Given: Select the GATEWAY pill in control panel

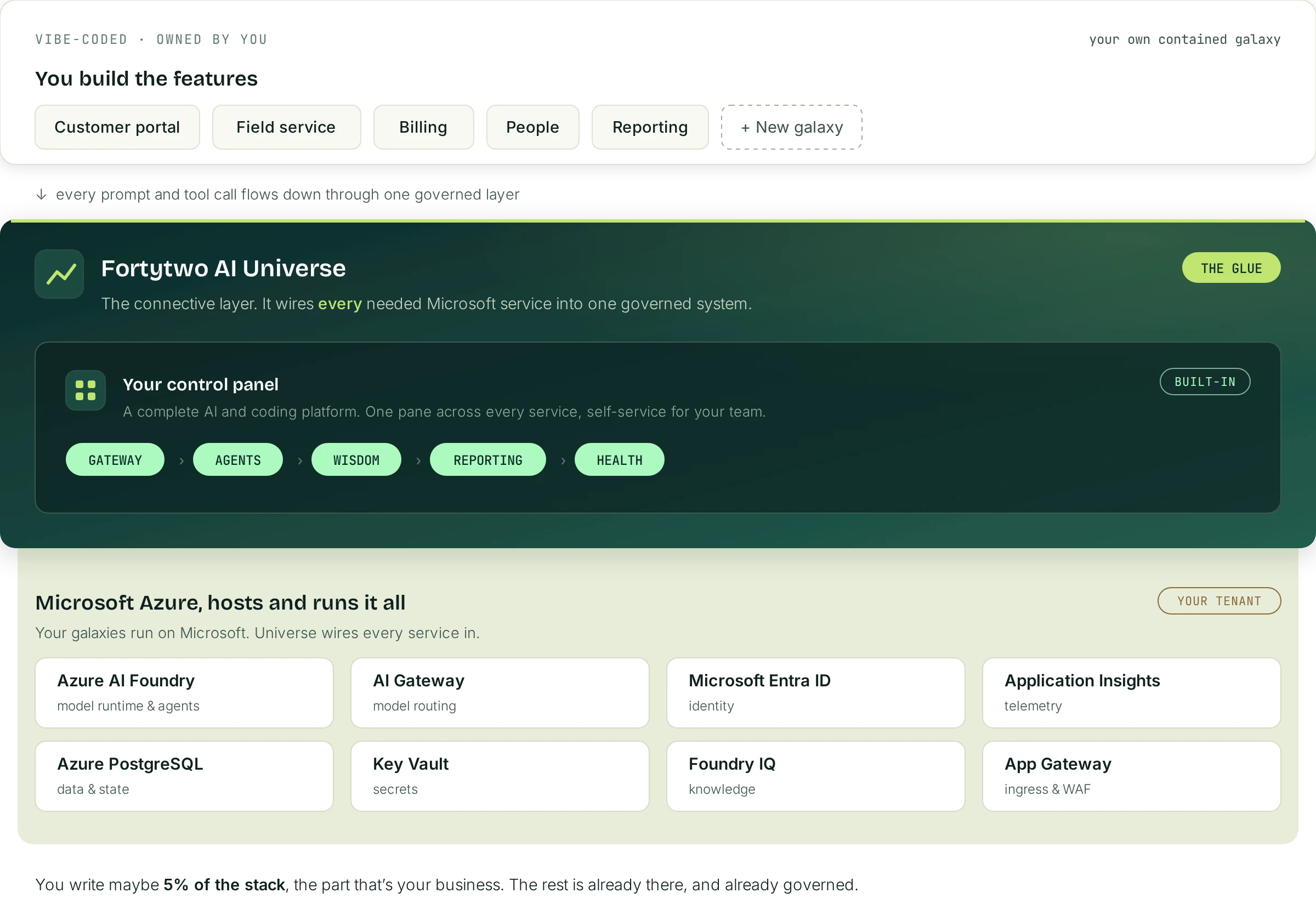Looking at the screenshot, I should tap(115, 459).
